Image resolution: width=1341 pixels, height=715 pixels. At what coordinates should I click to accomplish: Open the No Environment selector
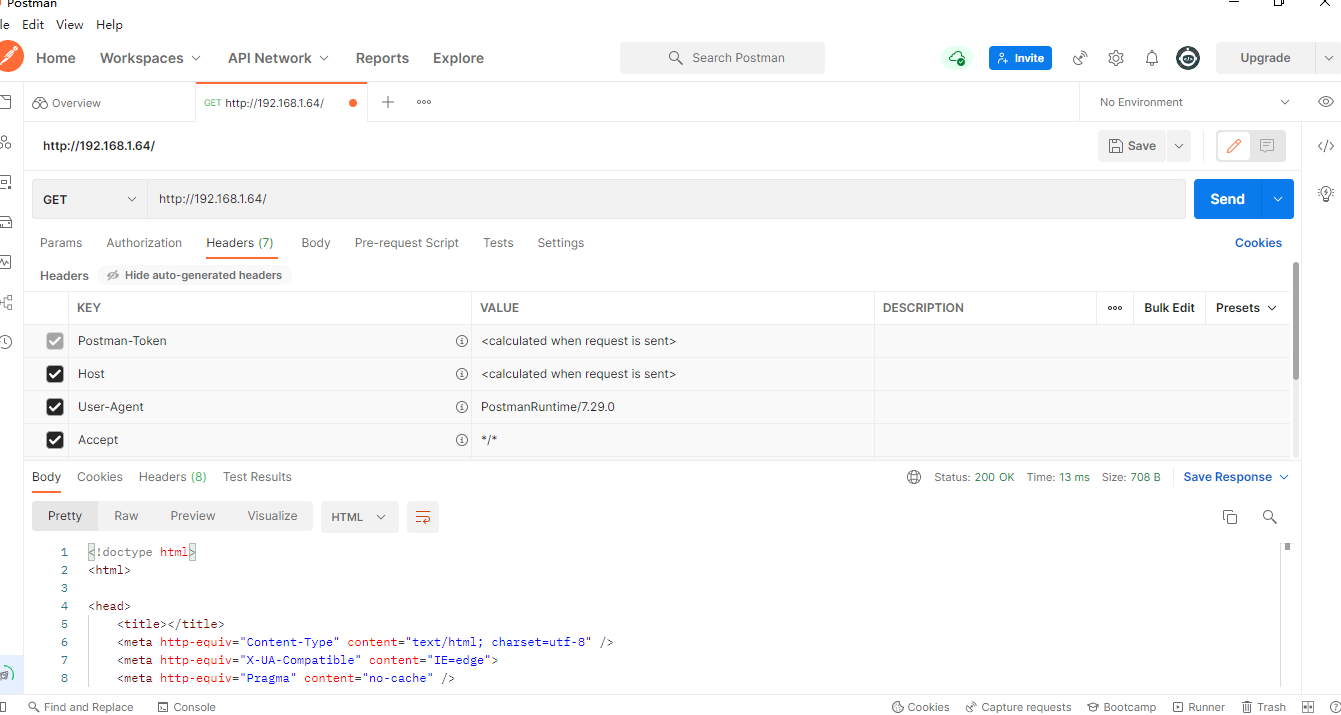pyautogui.click(x=1191, y=102)
